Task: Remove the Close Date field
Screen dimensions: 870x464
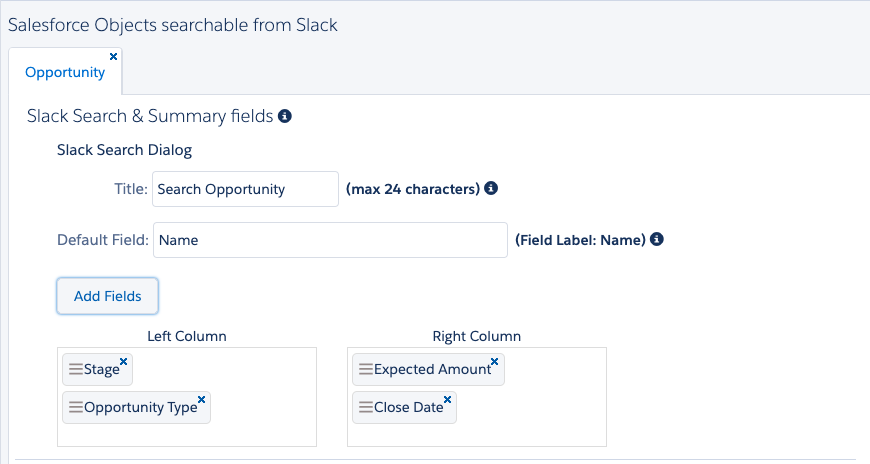Action: click(448, 399)
